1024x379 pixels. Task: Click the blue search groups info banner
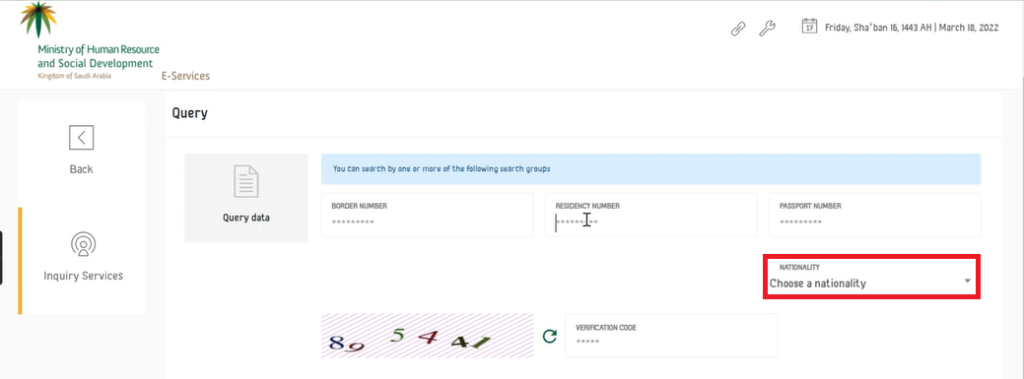click(651, 169)
